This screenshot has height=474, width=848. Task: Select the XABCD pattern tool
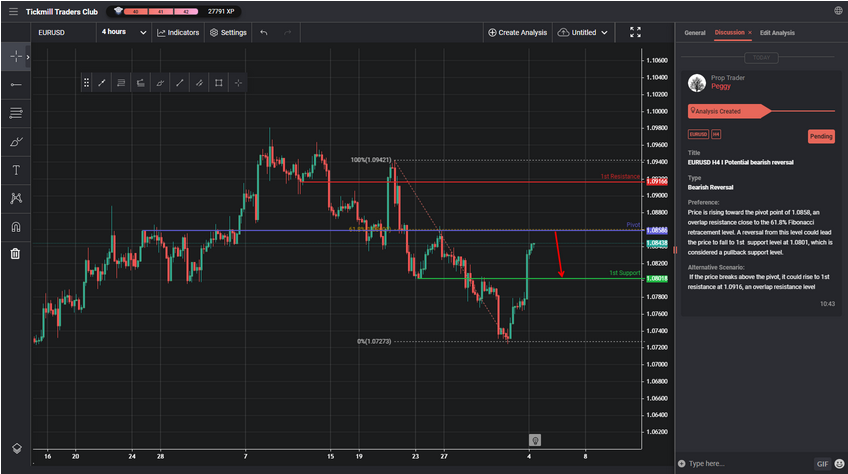click(16, 198)
